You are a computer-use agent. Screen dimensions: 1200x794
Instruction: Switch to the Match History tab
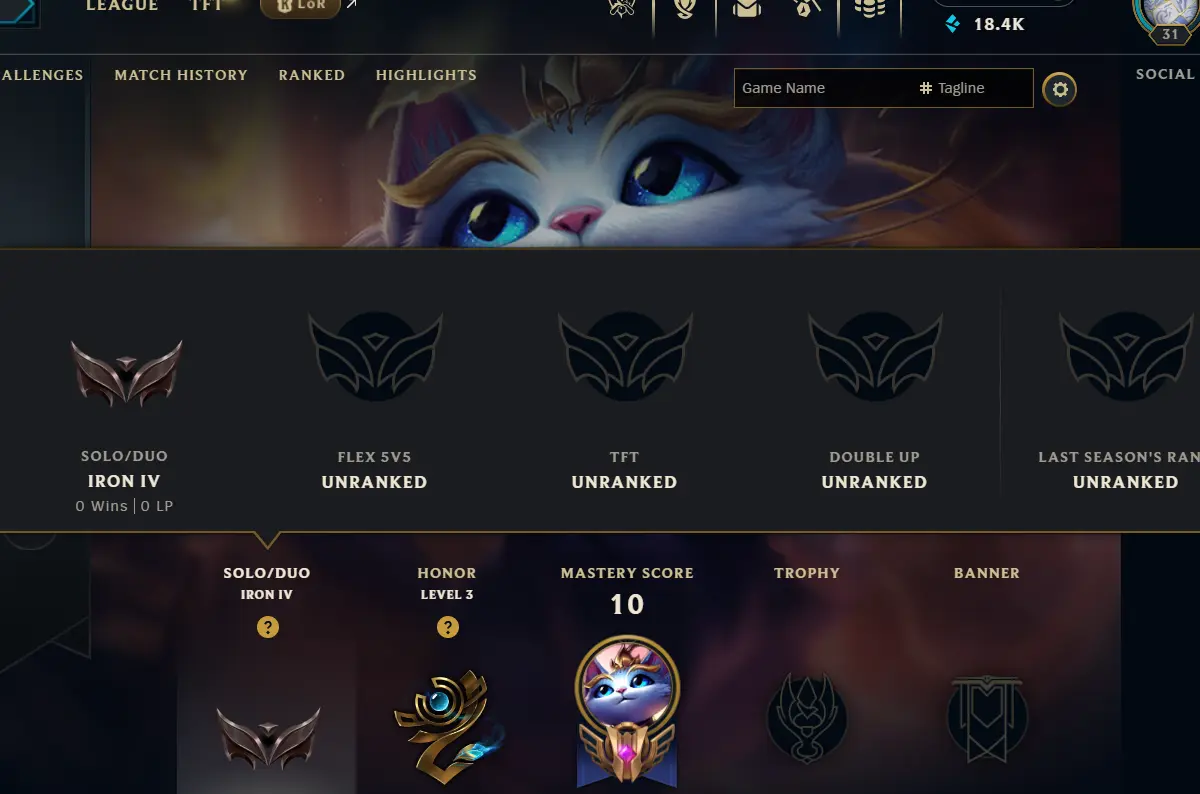[181, 75]
